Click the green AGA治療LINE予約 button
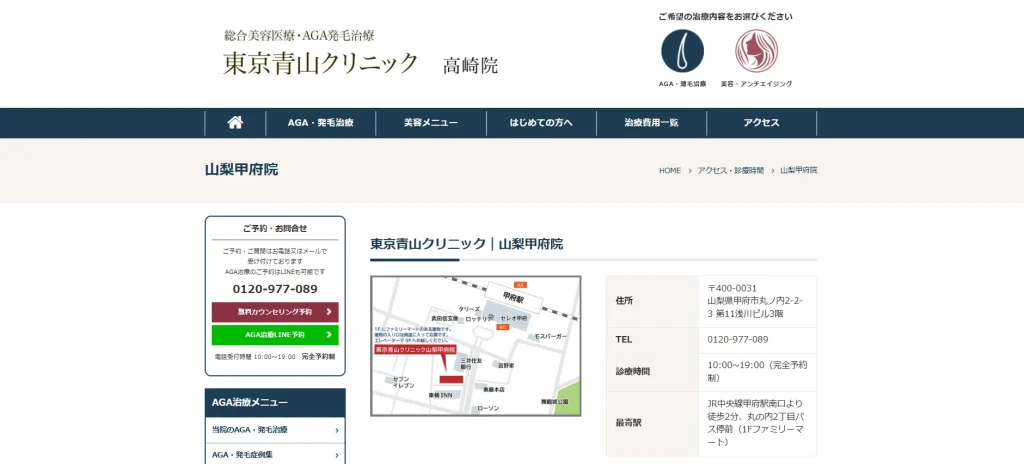This screenshot has height=464, width=1024. [275, 335]
